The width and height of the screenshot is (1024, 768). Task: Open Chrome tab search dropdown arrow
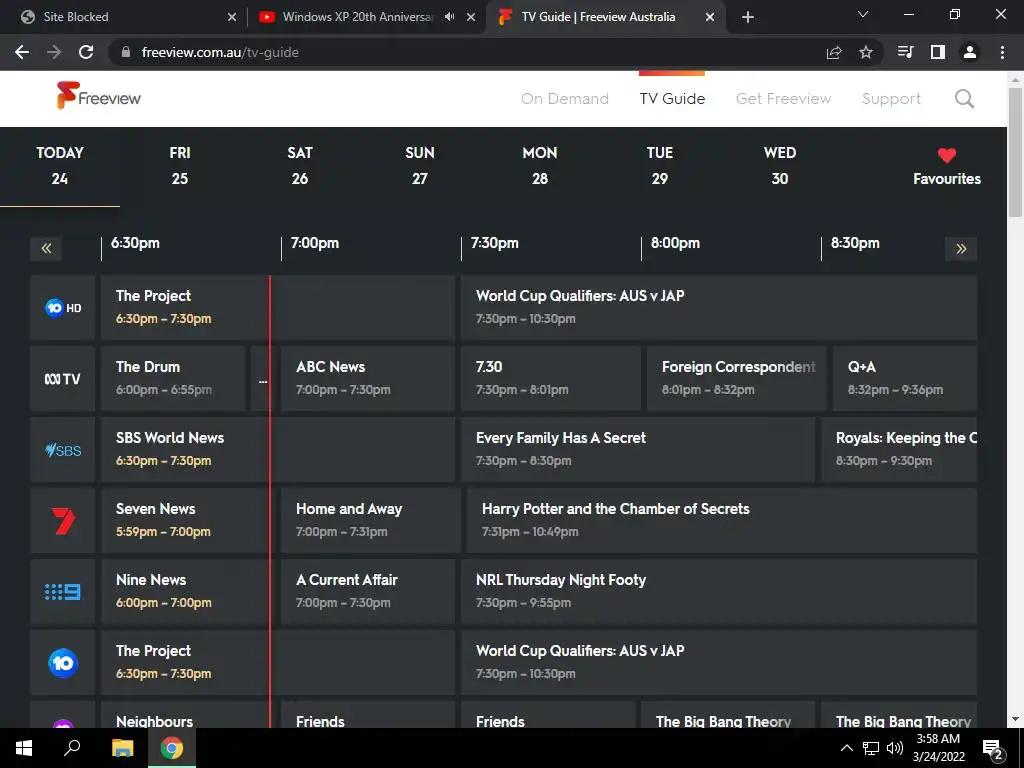[863, 14]
